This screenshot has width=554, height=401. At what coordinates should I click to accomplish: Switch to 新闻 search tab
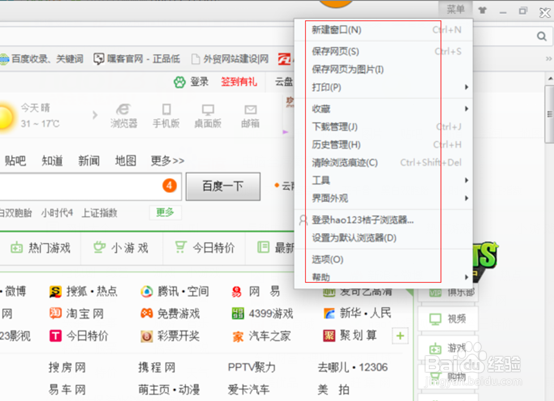[89, 161]
